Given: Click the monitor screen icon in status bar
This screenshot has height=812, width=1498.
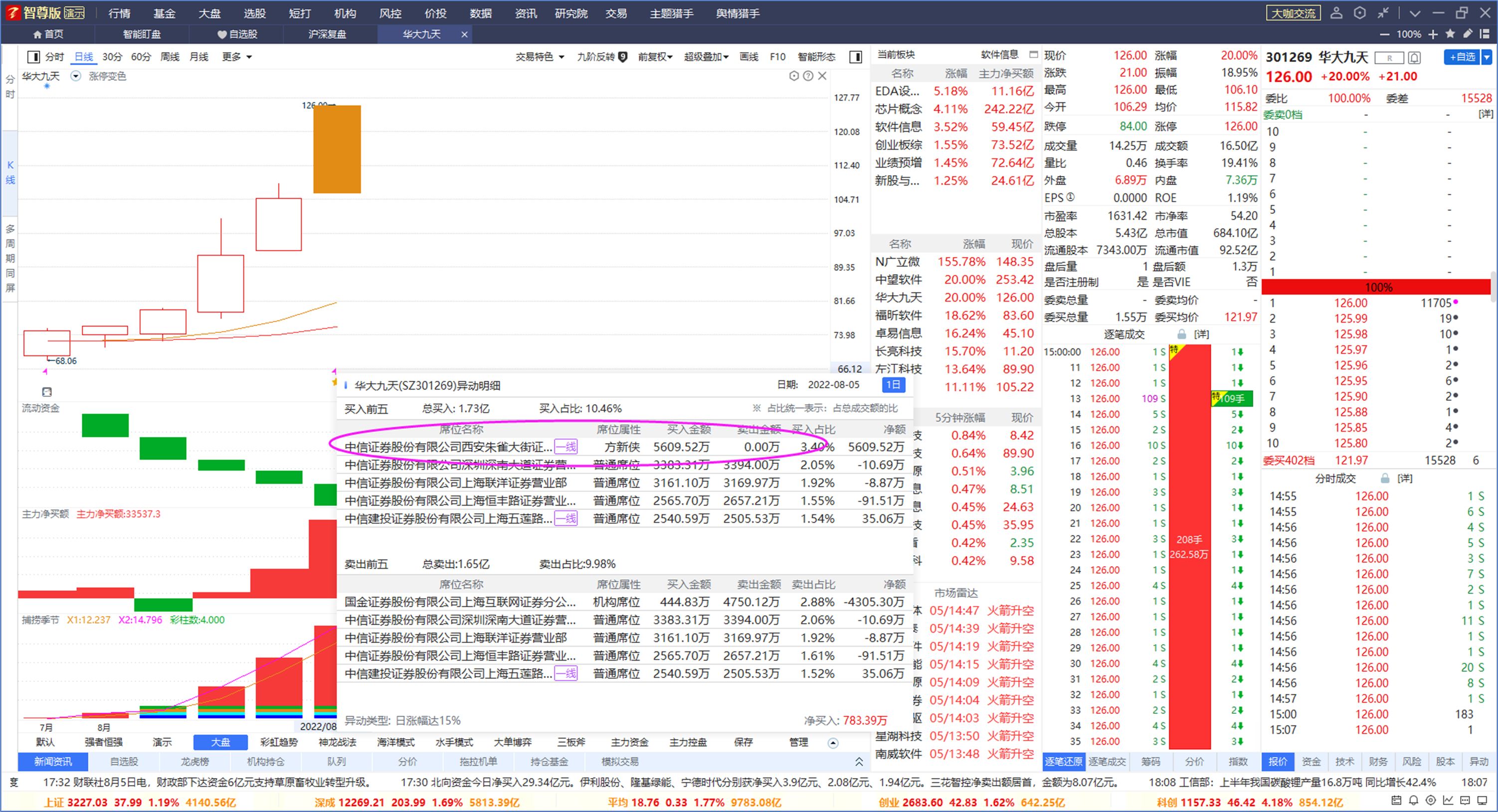Looking at the screenshot, I should point(1483,801).
